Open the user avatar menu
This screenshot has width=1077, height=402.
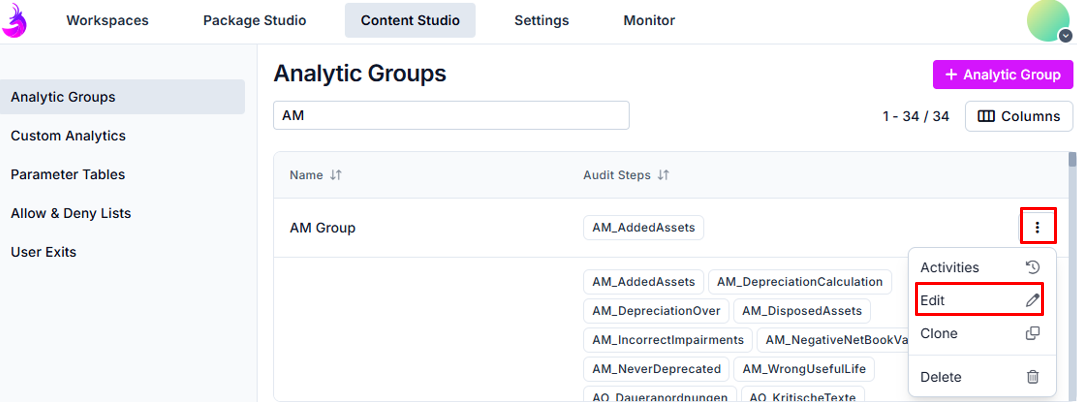point(1048,21)
